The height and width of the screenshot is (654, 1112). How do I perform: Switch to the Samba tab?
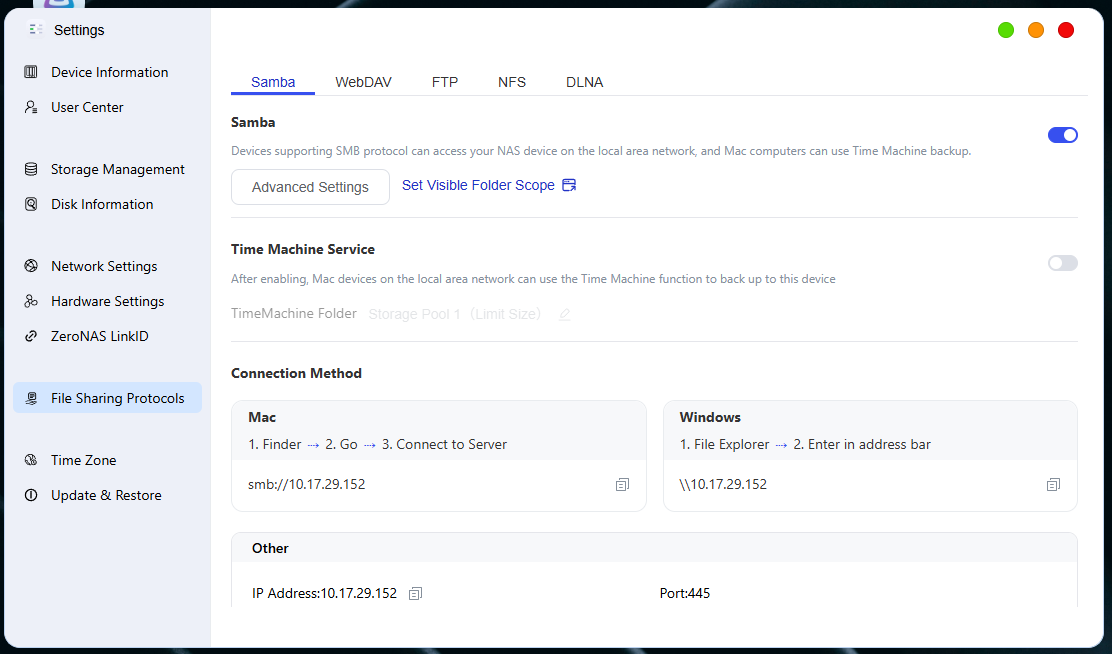(x=273, y=82)
